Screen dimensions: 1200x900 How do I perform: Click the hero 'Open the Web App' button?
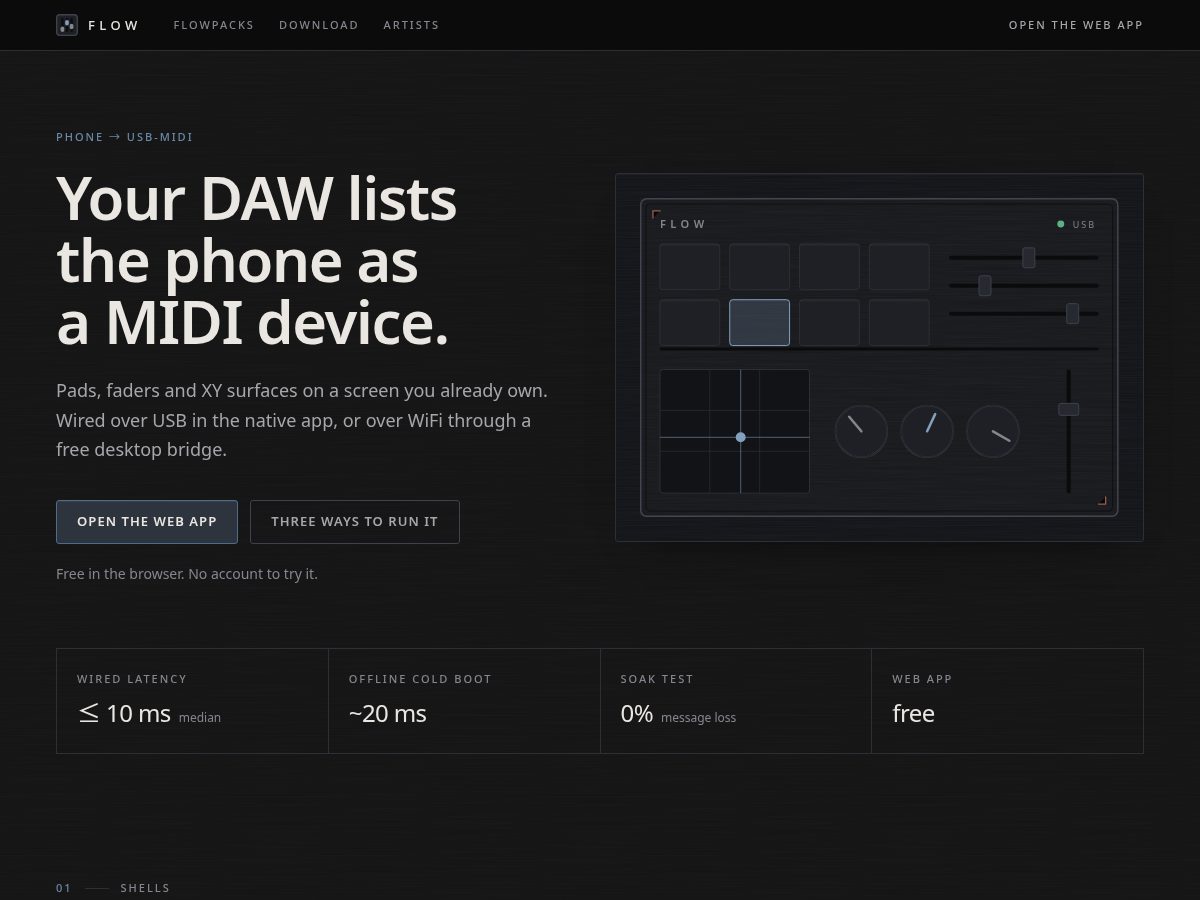pyautogui.click(x=147, y=522)
